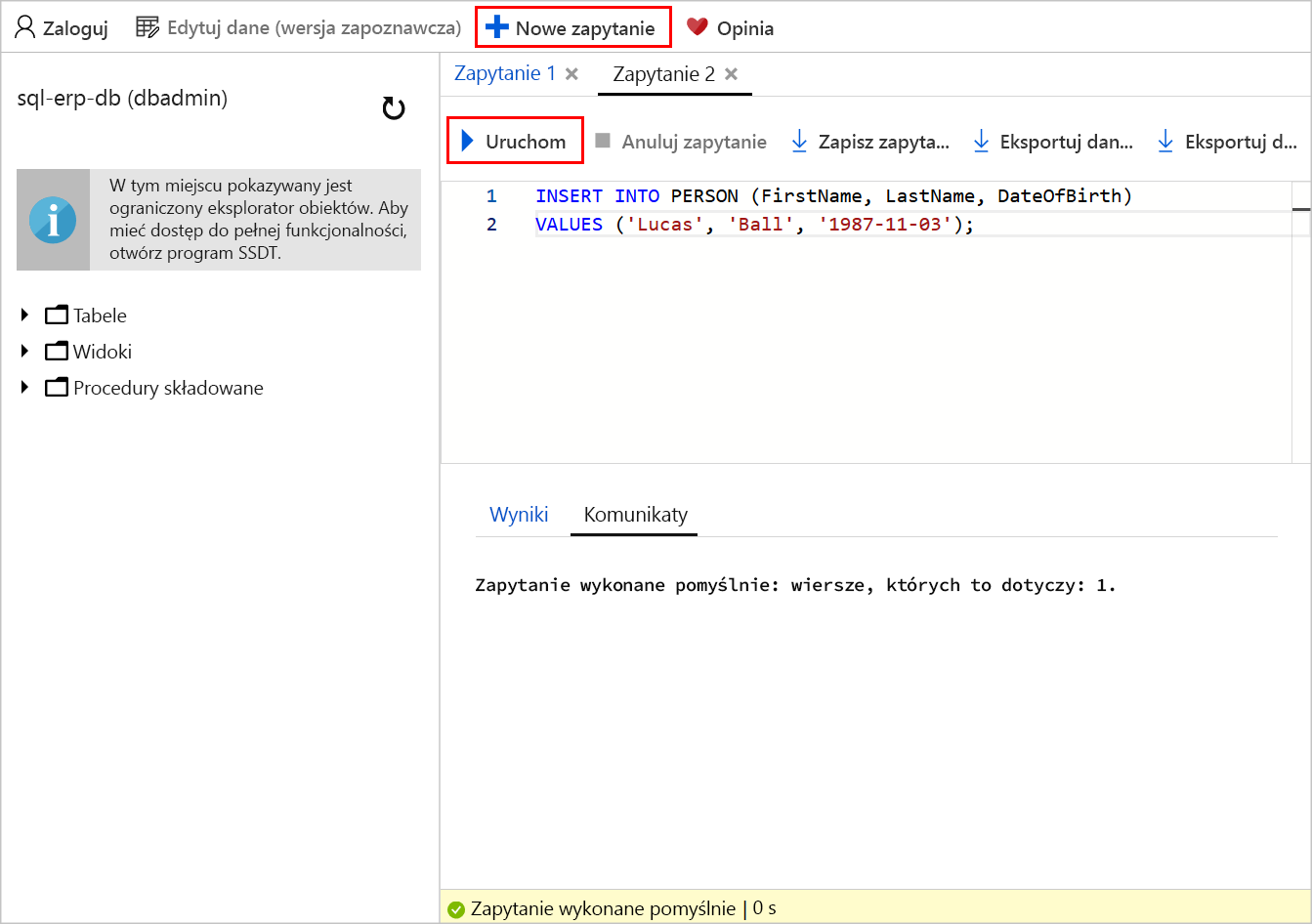The image size is (1312, 924).
Task: Click the Eksportuj d... label
Action: point(1241,143)
